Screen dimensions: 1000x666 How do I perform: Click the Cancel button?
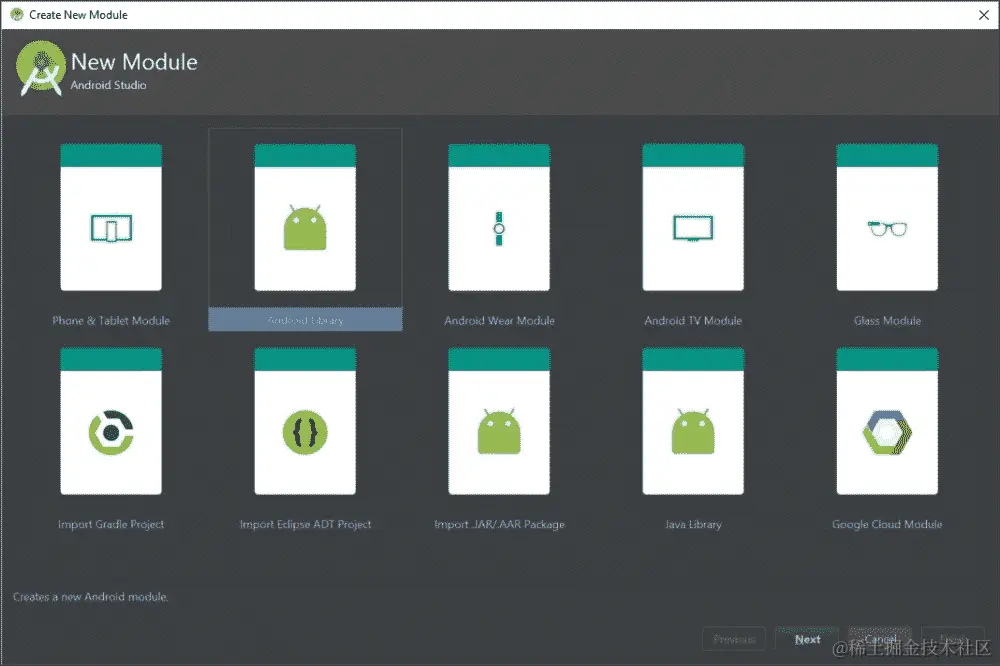[880, 639]
